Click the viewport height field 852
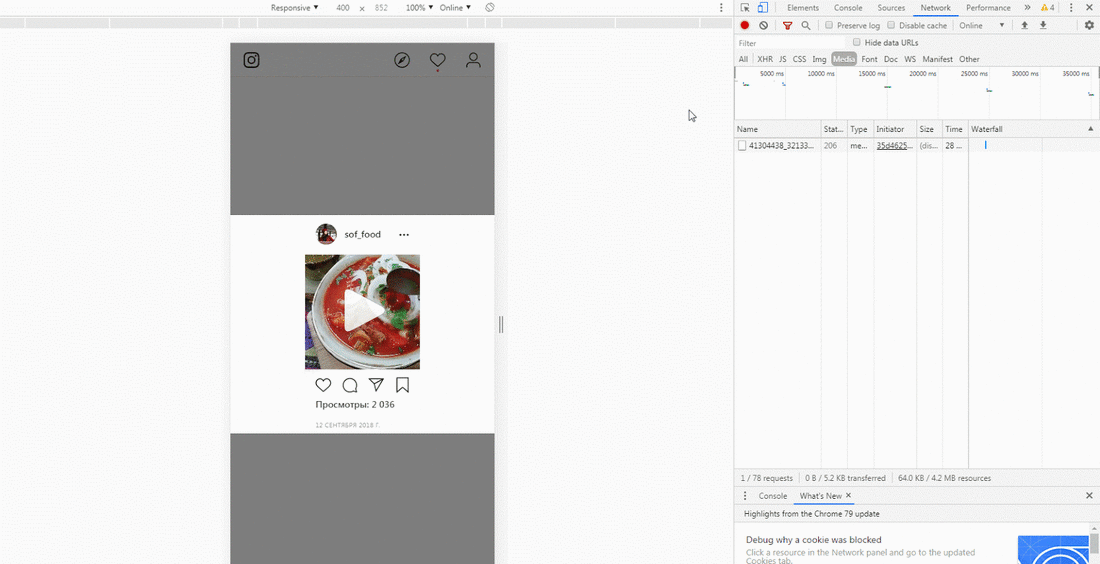 381,8
